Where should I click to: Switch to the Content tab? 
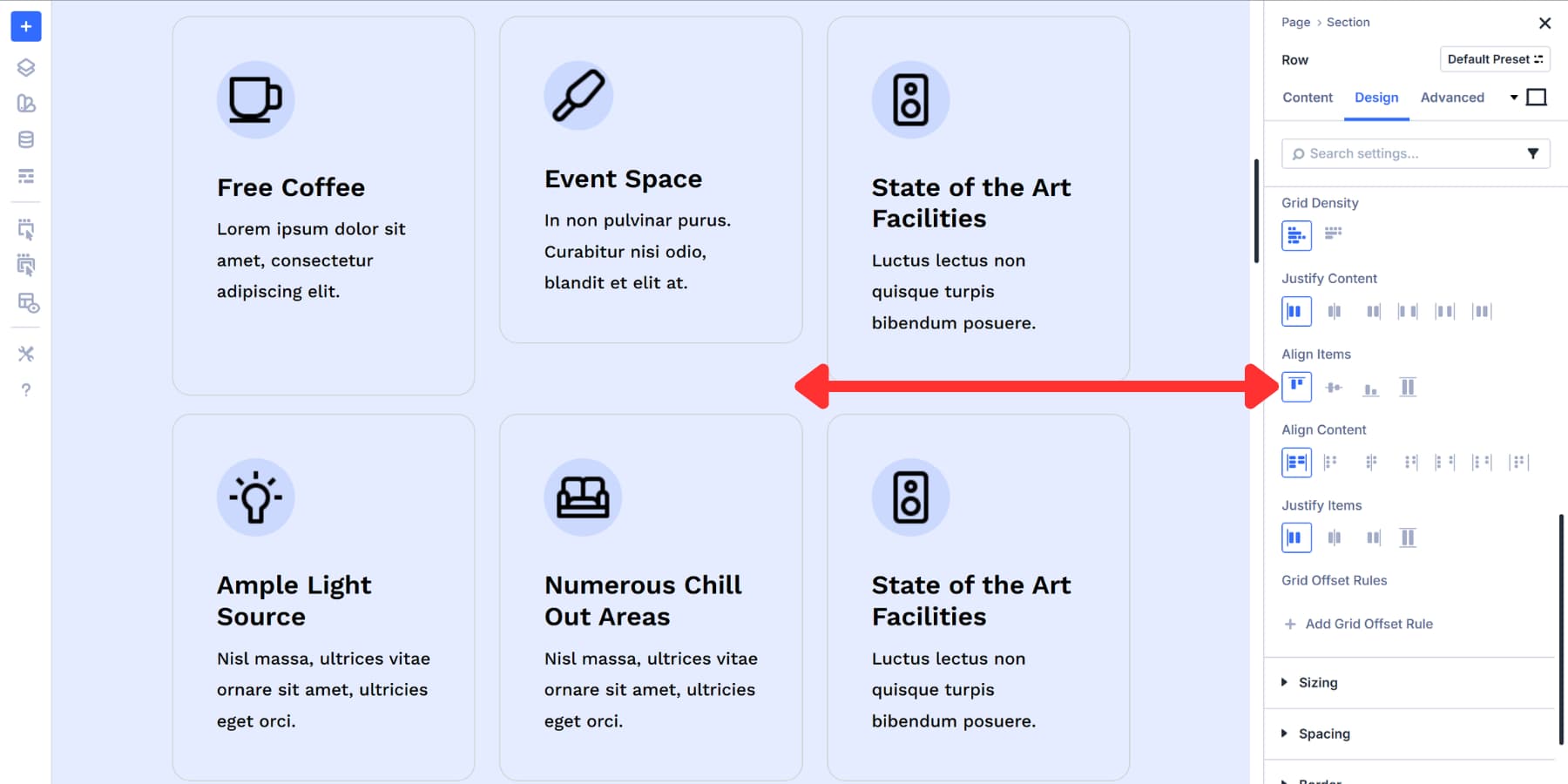pos(1307,98)
